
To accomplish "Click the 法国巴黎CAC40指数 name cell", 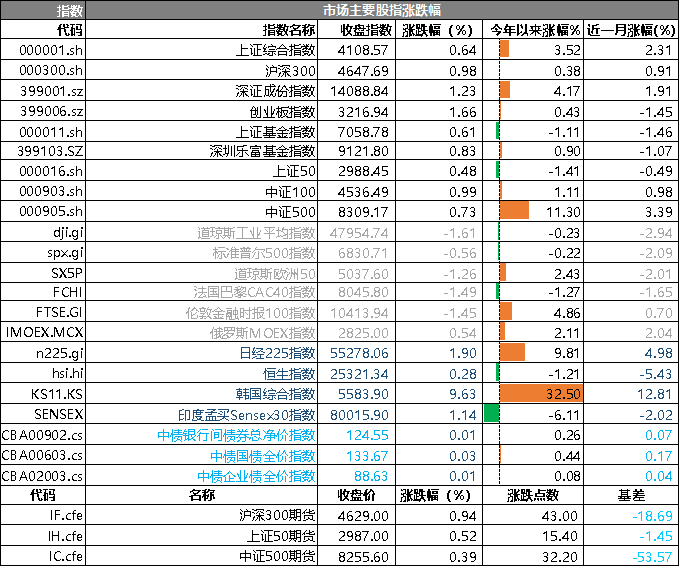I will [x=254, y=293].
